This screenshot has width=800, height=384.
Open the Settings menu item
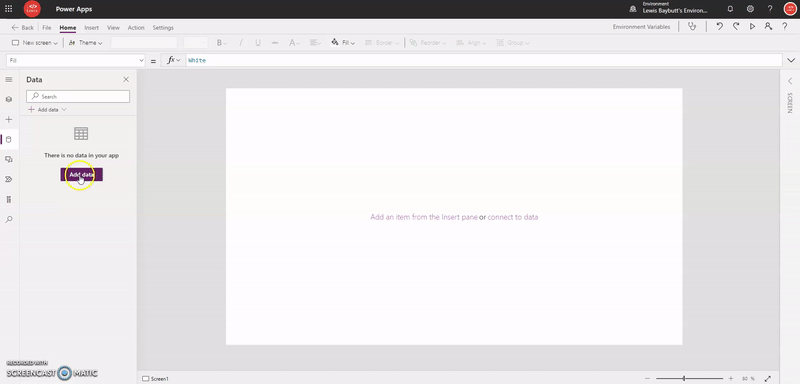click(x=163, y=28)
